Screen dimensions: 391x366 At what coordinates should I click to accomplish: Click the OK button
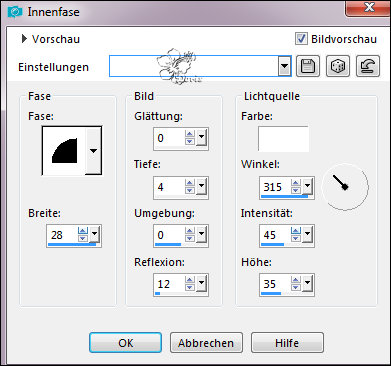pos(125,342)
